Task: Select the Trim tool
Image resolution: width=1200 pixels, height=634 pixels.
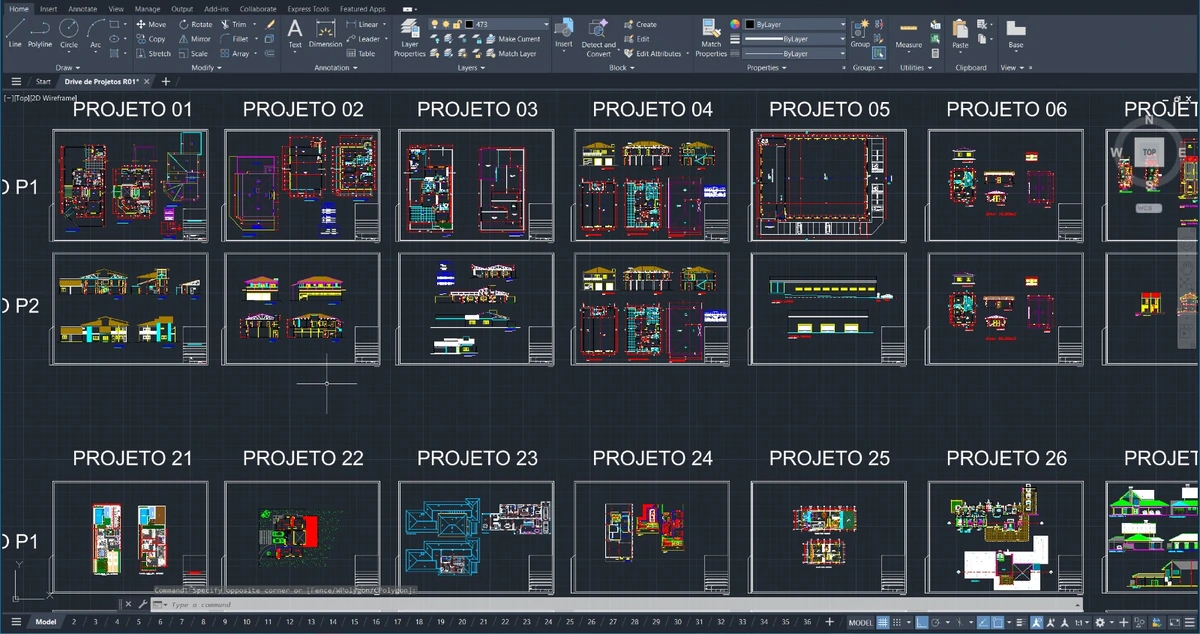Action: 233,24
